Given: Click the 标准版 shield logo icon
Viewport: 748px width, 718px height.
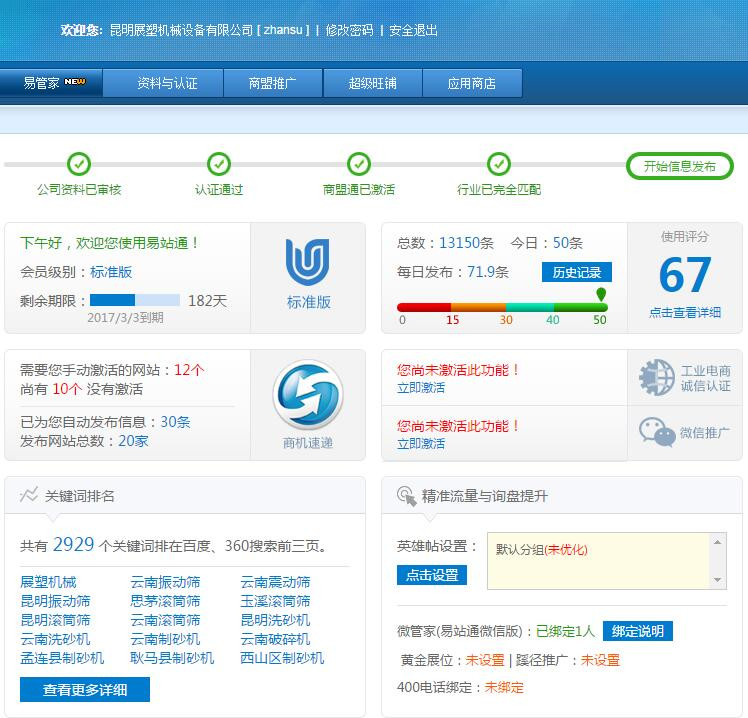Looking at the screenshot, I should pos(308,262).
